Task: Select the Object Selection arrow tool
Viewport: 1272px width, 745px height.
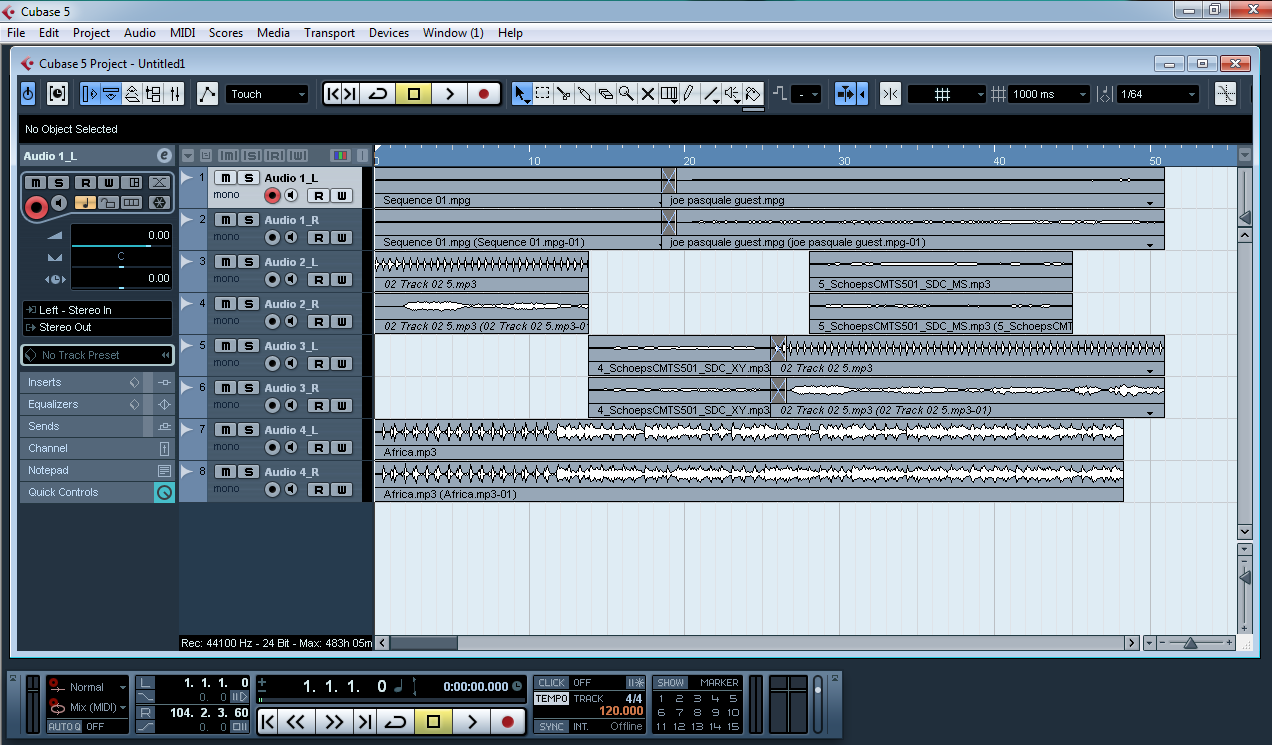Action: coord(521,94)
